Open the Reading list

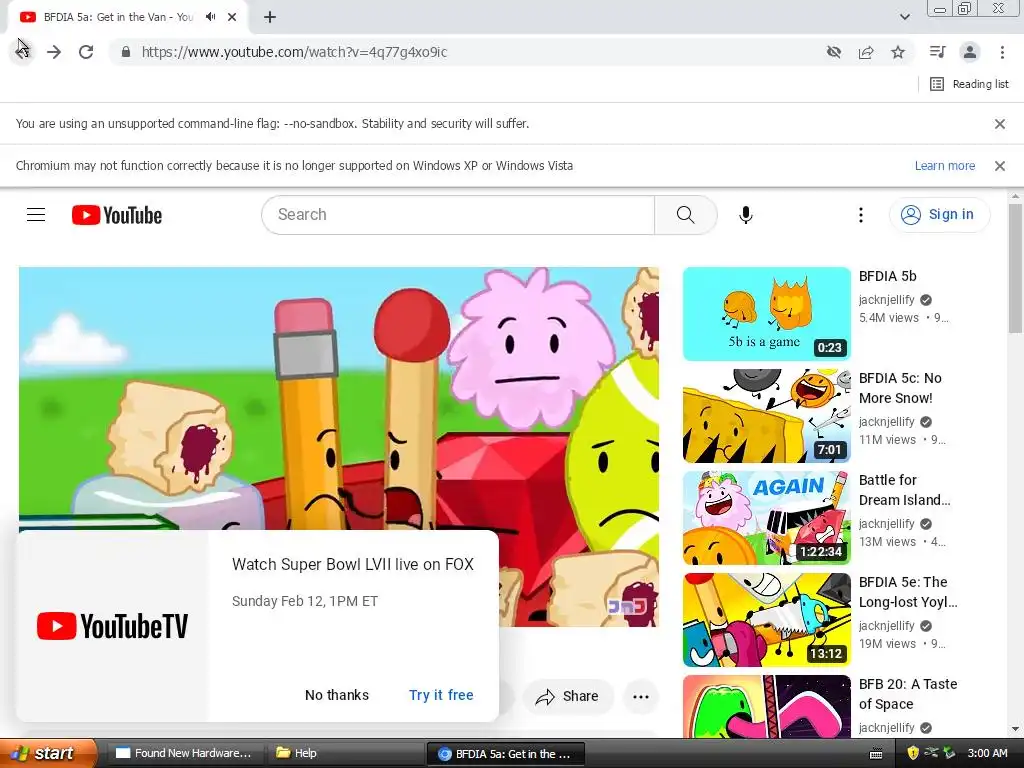point(970,84)
